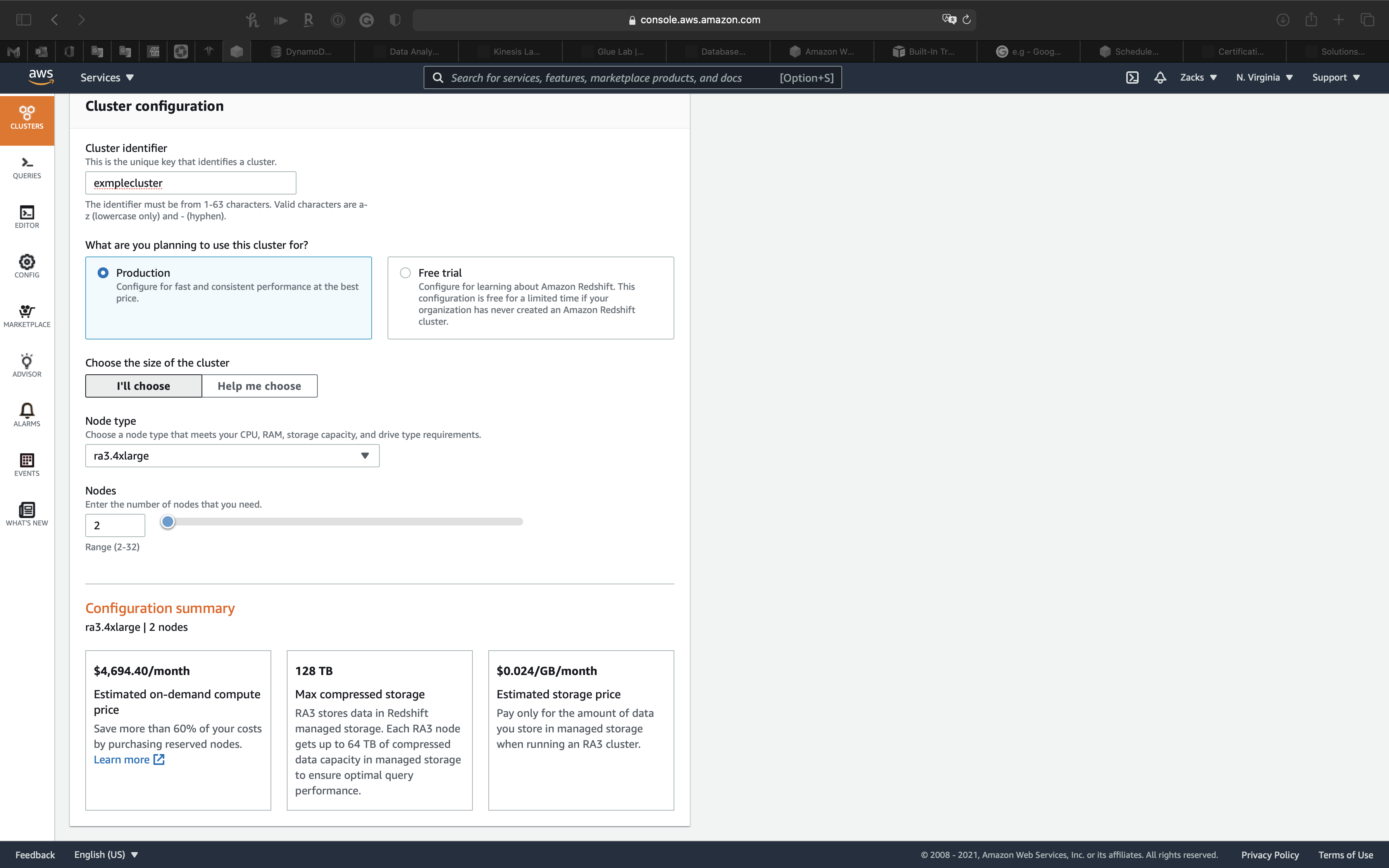This screenshot has width=1389, height=868.
Task: Open the query Editor icon
Action: (27, 217)
